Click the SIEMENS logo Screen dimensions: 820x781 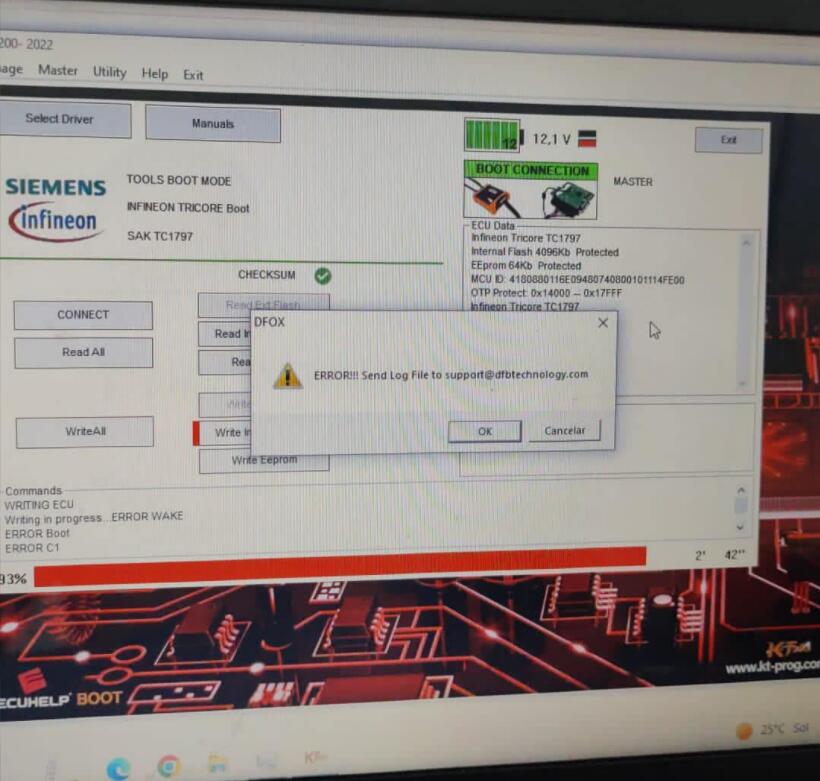coord(55,187)
